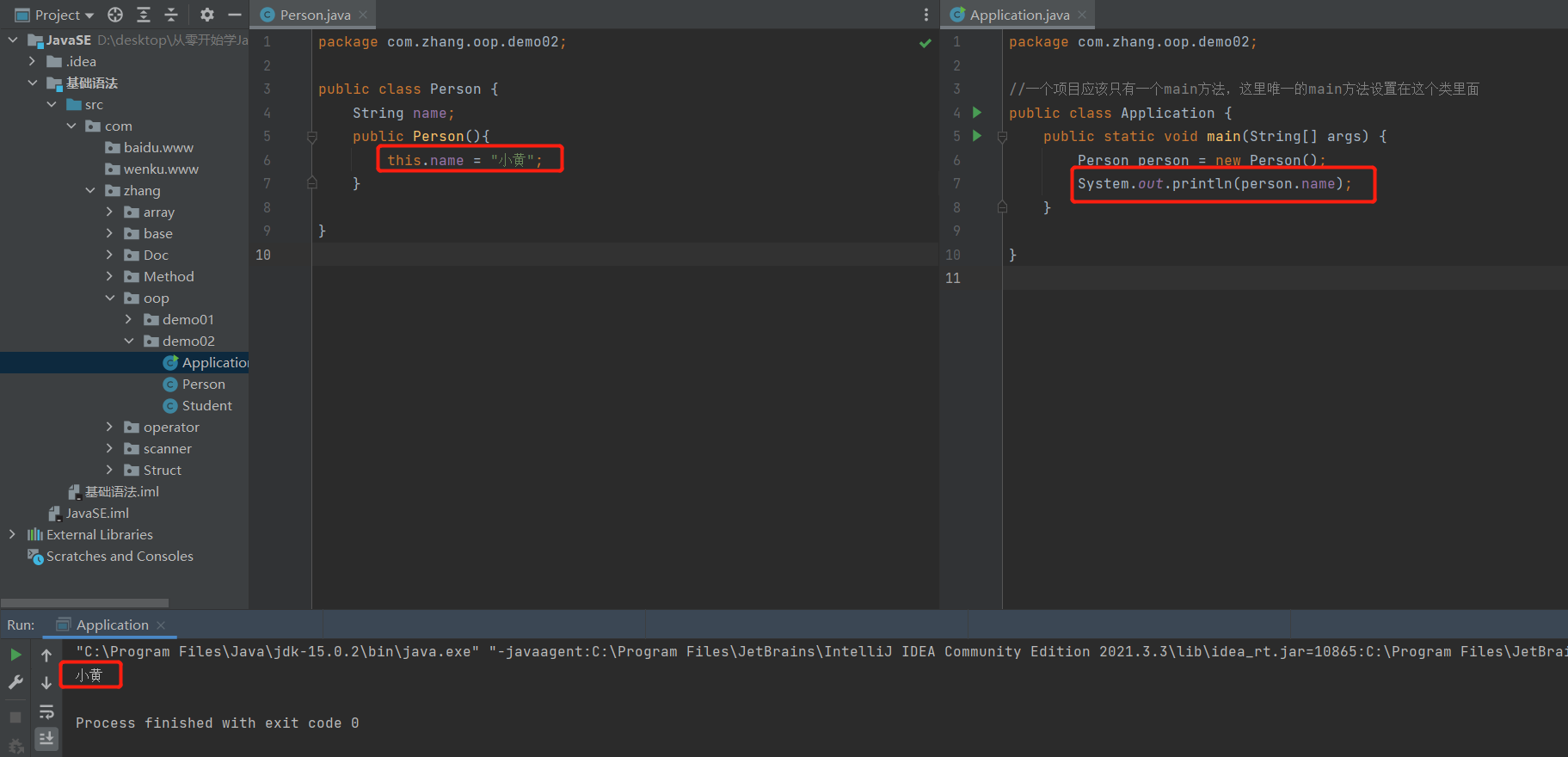Expand the scanner package

click(x=109, y=448)
